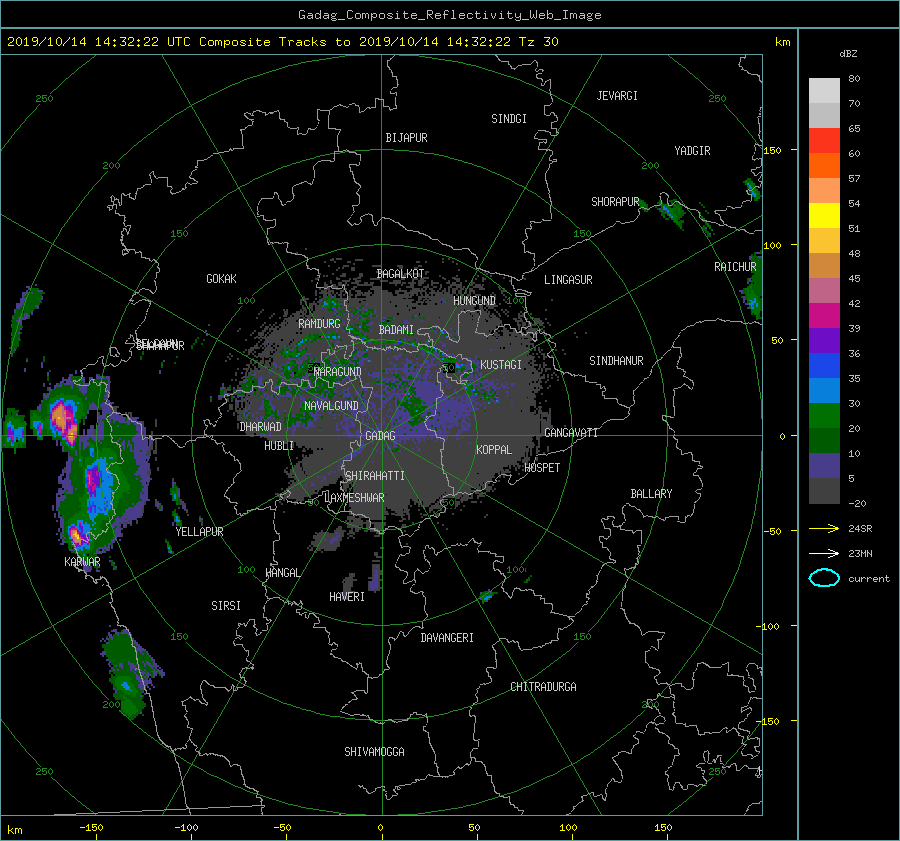900x841 pixels.
Task: Click the GOKAK label
Action: click(221, 278)
